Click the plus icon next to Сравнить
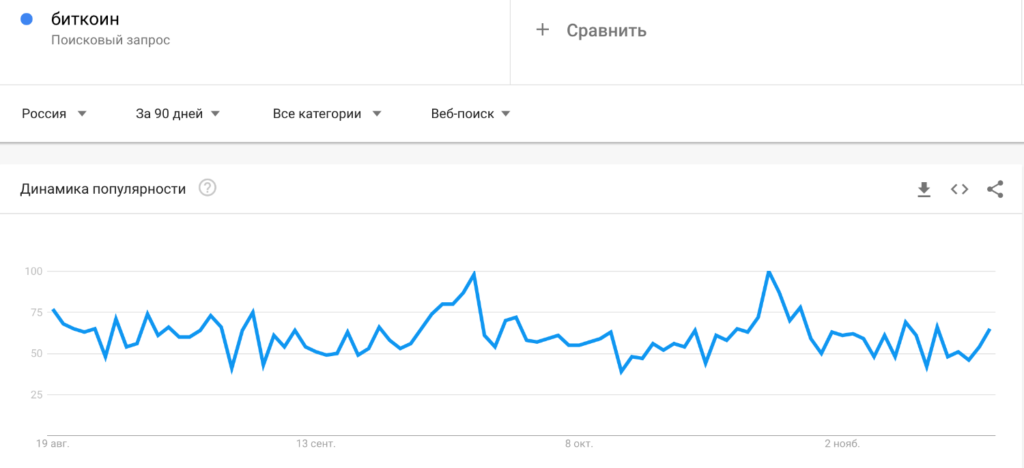Viewport: 1024px width, 468px height. point(541,29)
